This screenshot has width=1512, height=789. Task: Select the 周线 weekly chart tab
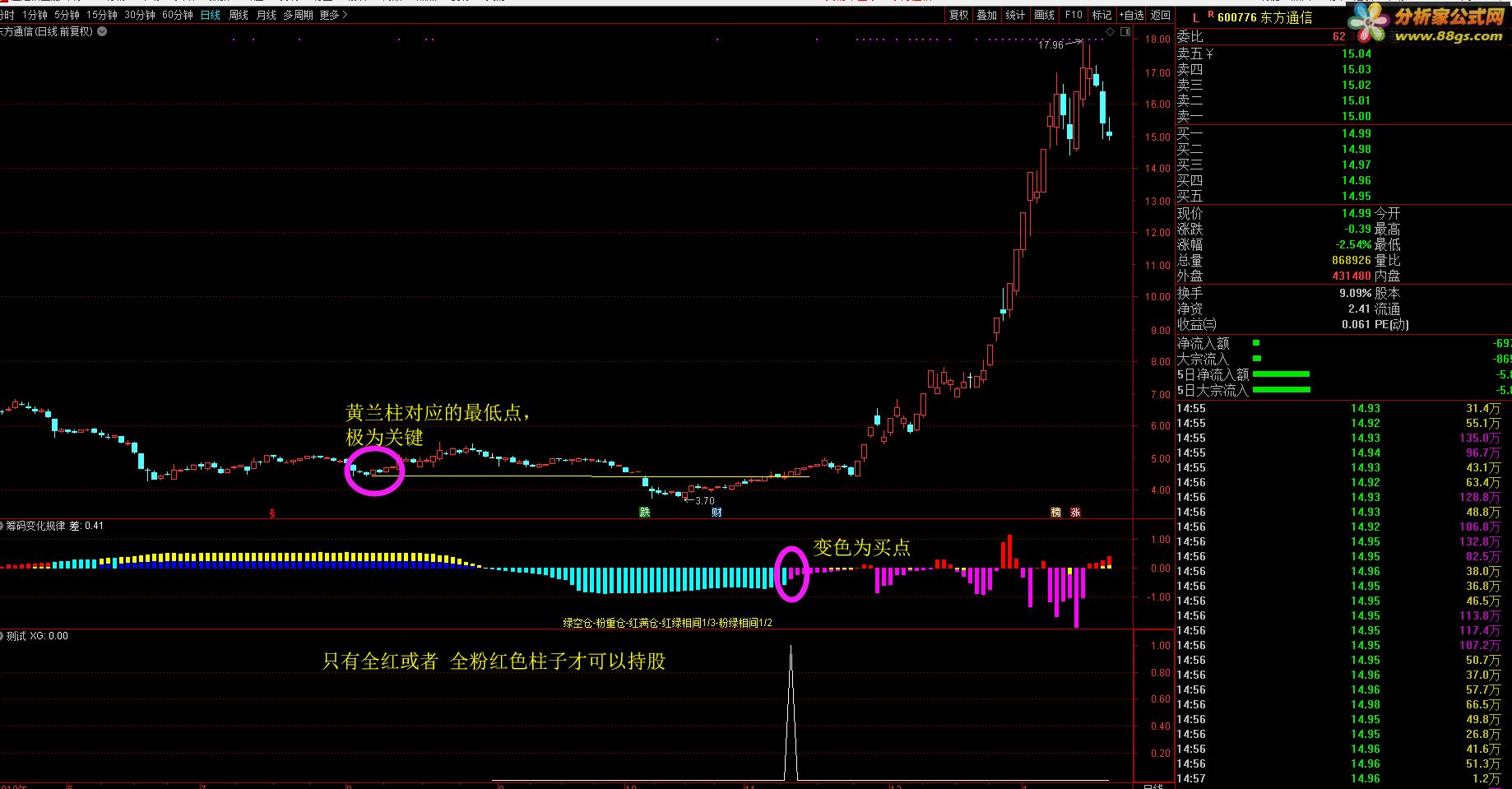tap(239, 15)
